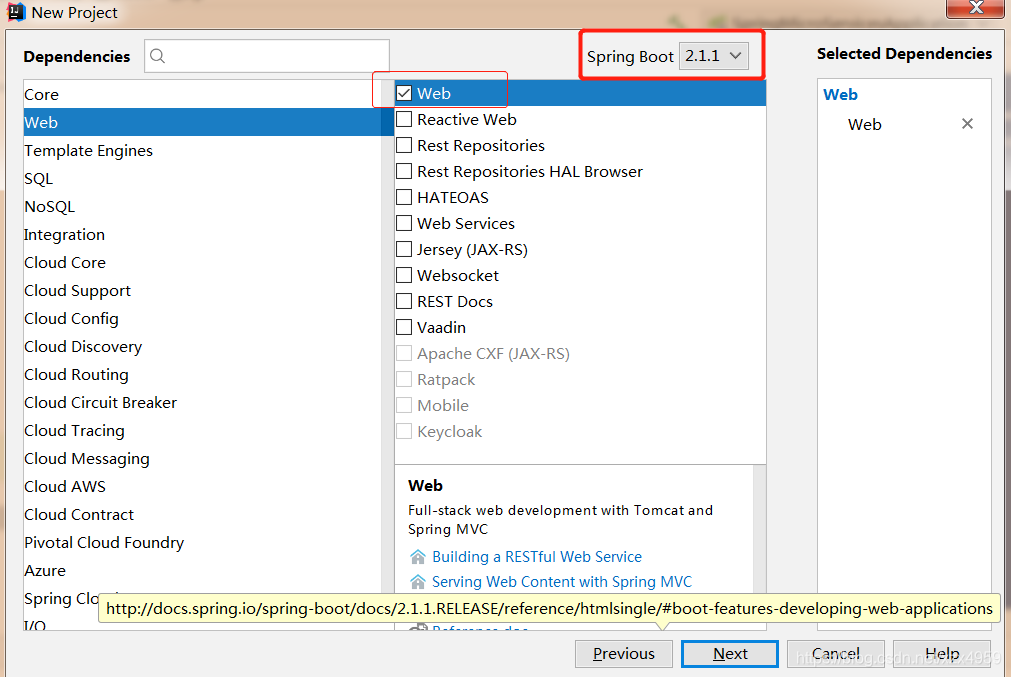Switch to Template Engines category

tap(88, 150)
